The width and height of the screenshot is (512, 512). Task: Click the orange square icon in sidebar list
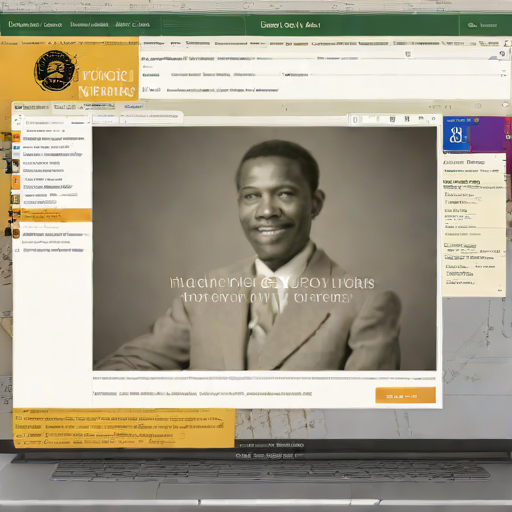click(x=16, y=182)
